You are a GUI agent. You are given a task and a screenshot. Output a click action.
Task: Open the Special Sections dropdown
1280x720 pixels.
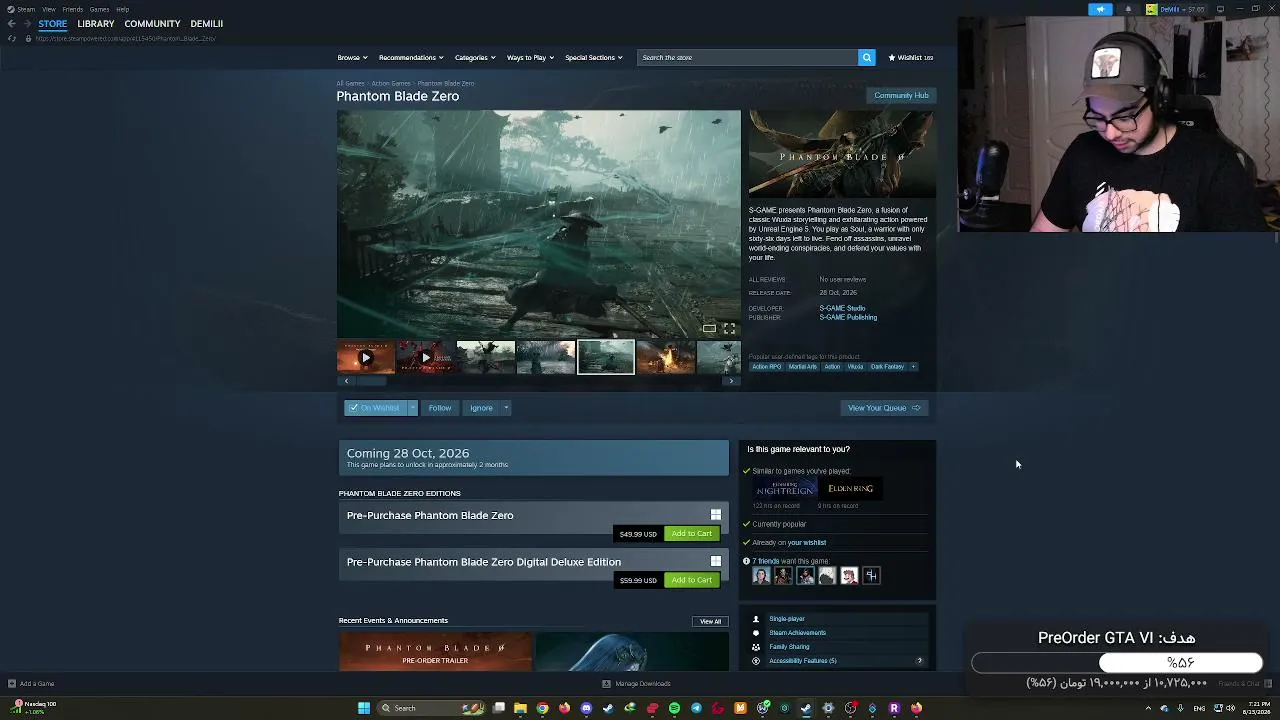594,58
